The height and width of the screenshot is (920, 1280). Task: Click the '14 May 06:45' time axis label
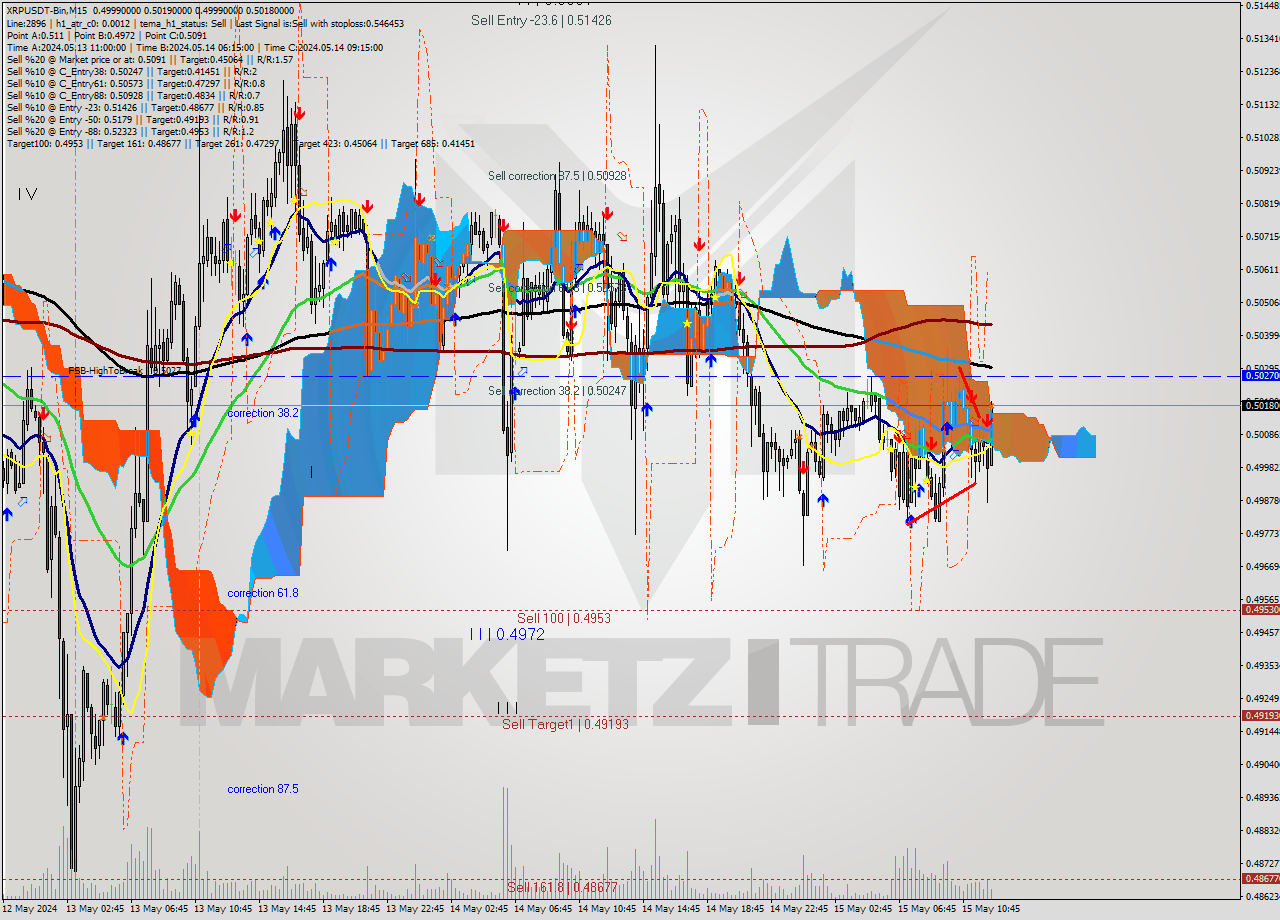[x=543, y=909]
